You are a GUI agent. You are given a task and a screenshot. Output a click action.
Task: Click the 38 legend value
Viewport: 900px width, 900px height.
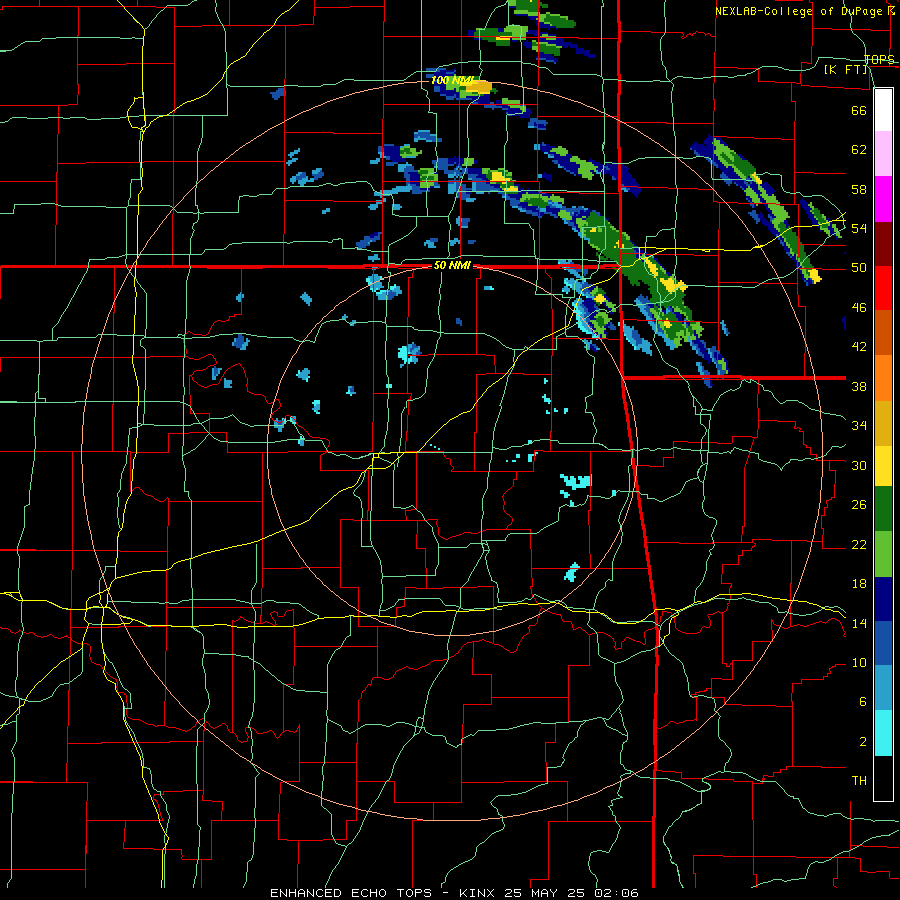click(859, 386)
